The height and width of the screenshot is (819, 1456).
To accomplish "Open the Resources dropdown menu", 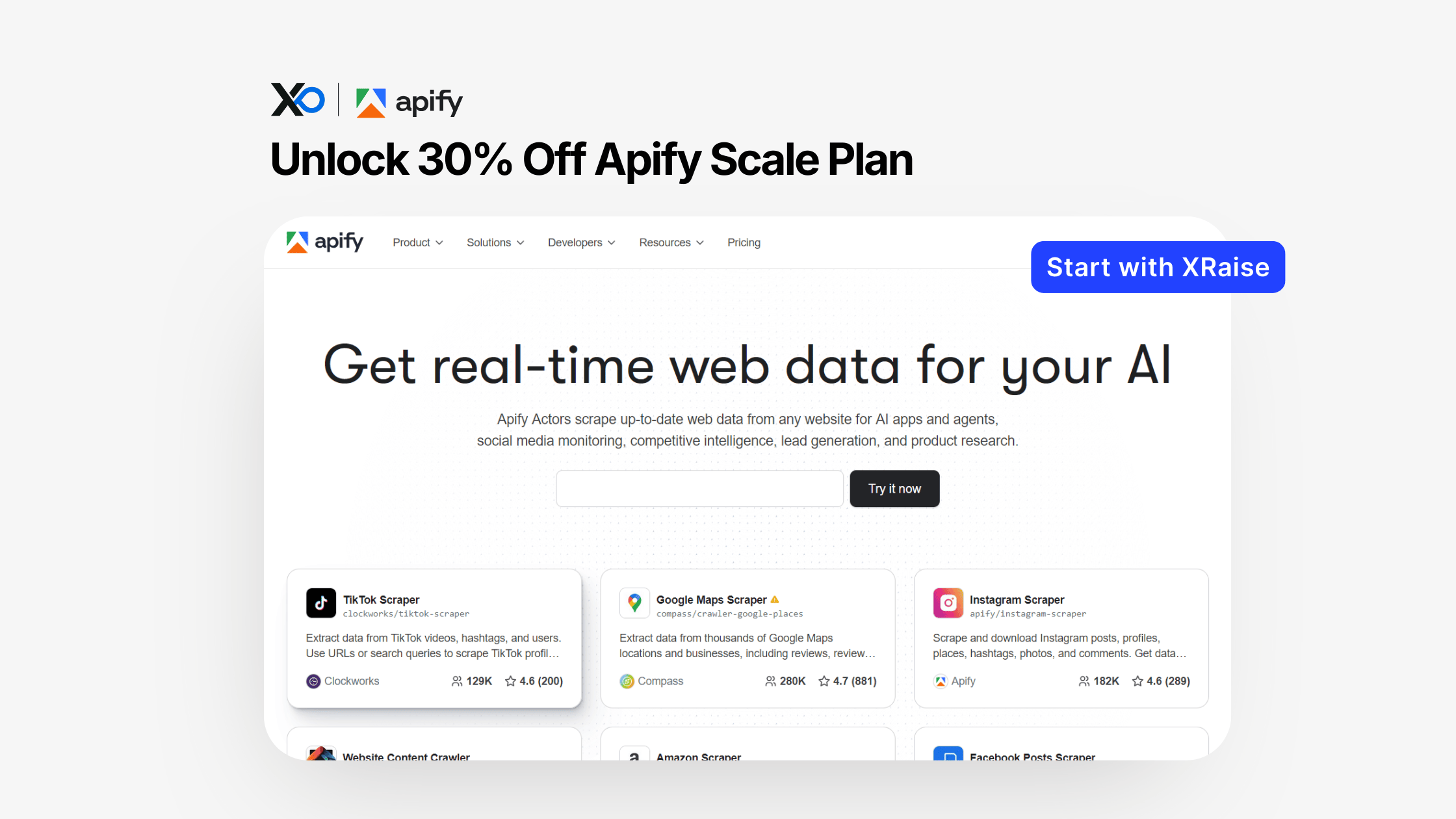I will click(671, 242).
